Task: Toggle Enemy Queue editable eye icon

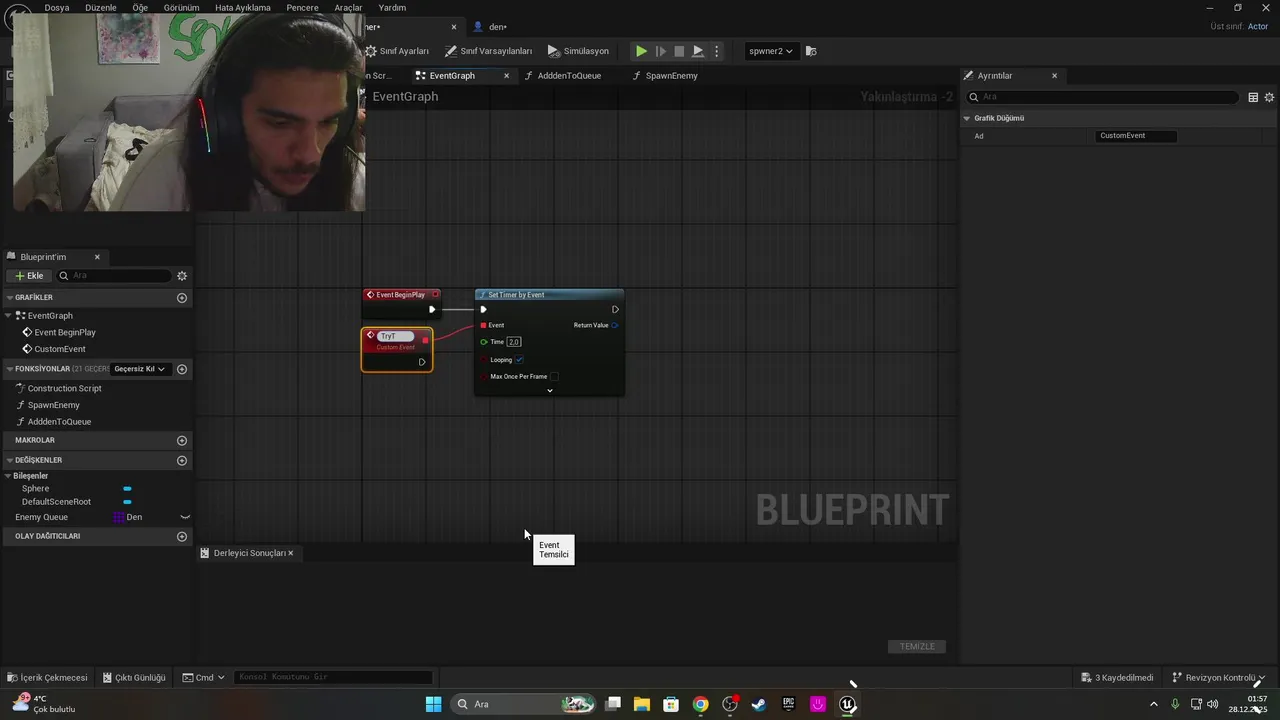Action: click(185, 517)
